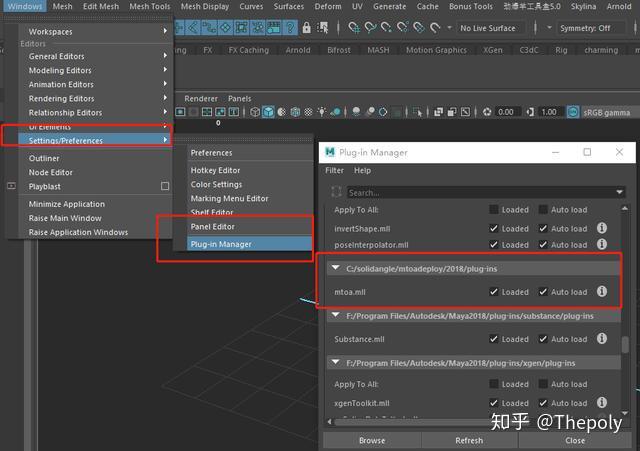Click the Refresh button
This screenshot has height=451, width=640.
point(469,440)
